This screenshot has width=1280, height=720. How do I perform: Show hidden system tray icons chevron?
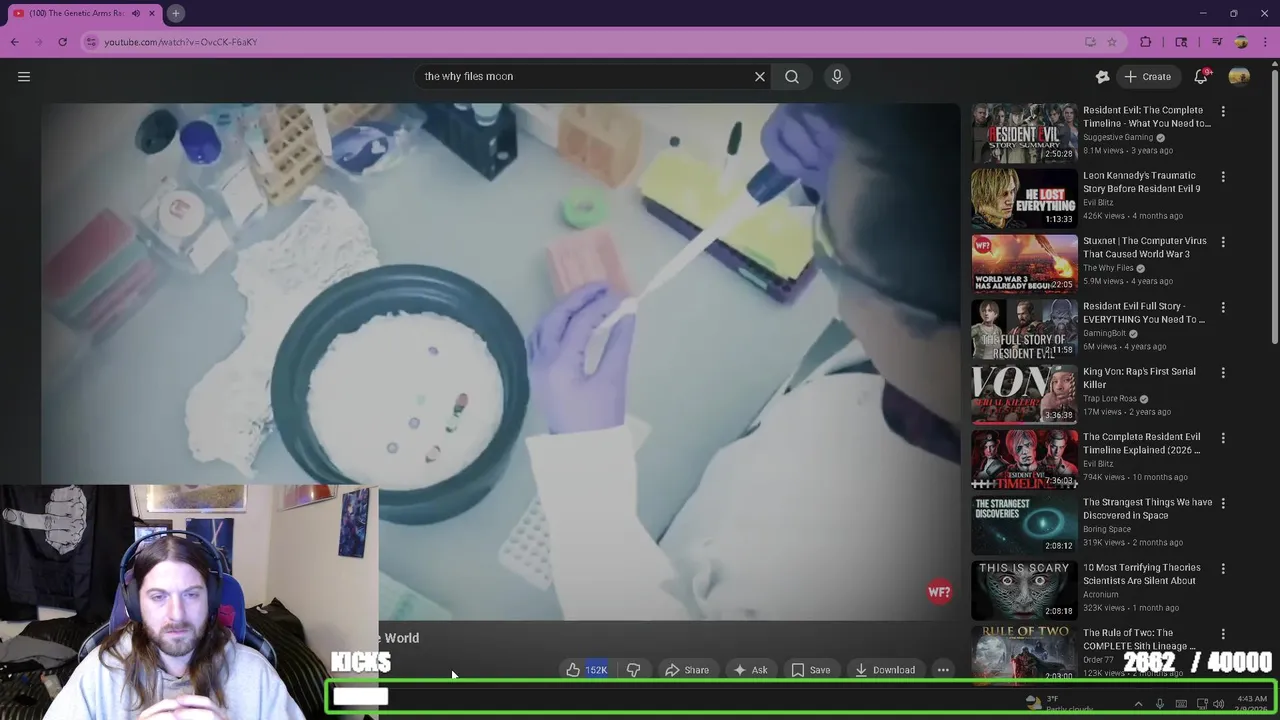click(x=1138, y=704)
